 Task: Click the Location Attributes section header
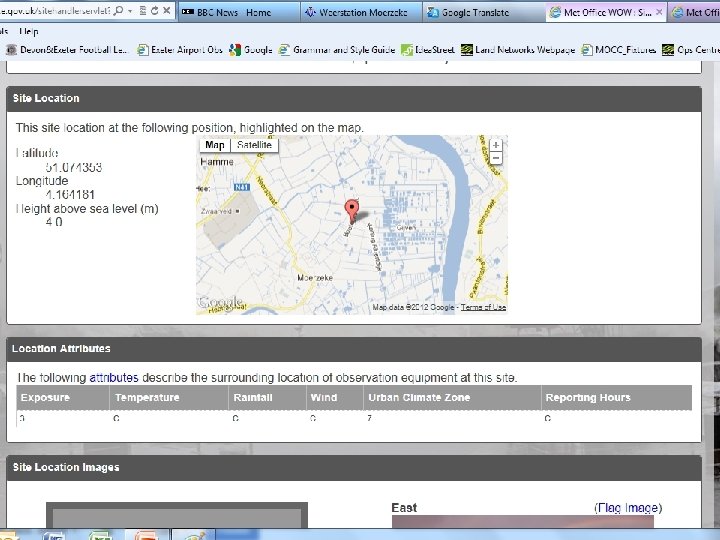[354, 349]
